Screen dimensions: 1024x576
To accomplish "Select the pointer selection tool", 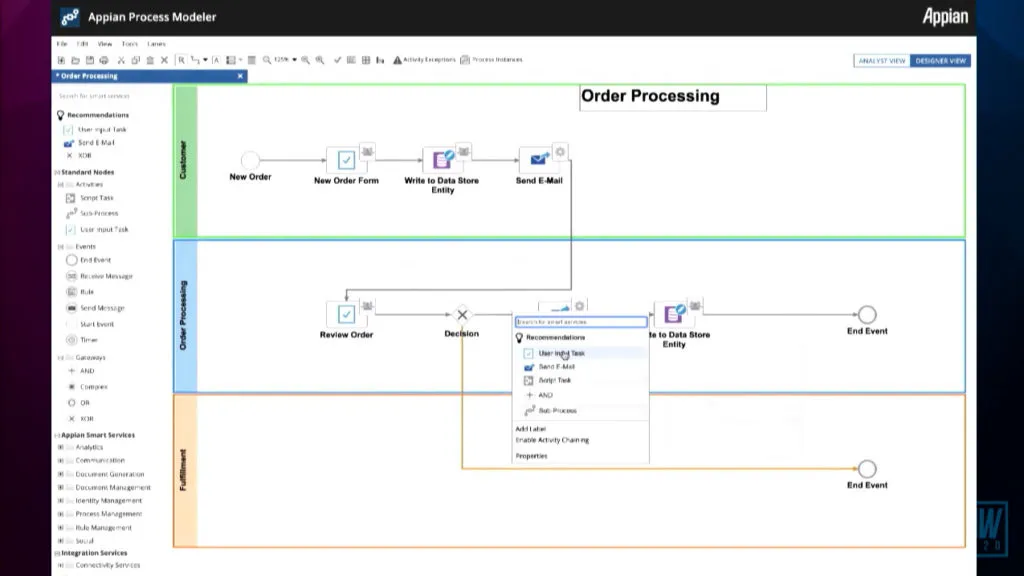I will point(182,60).
